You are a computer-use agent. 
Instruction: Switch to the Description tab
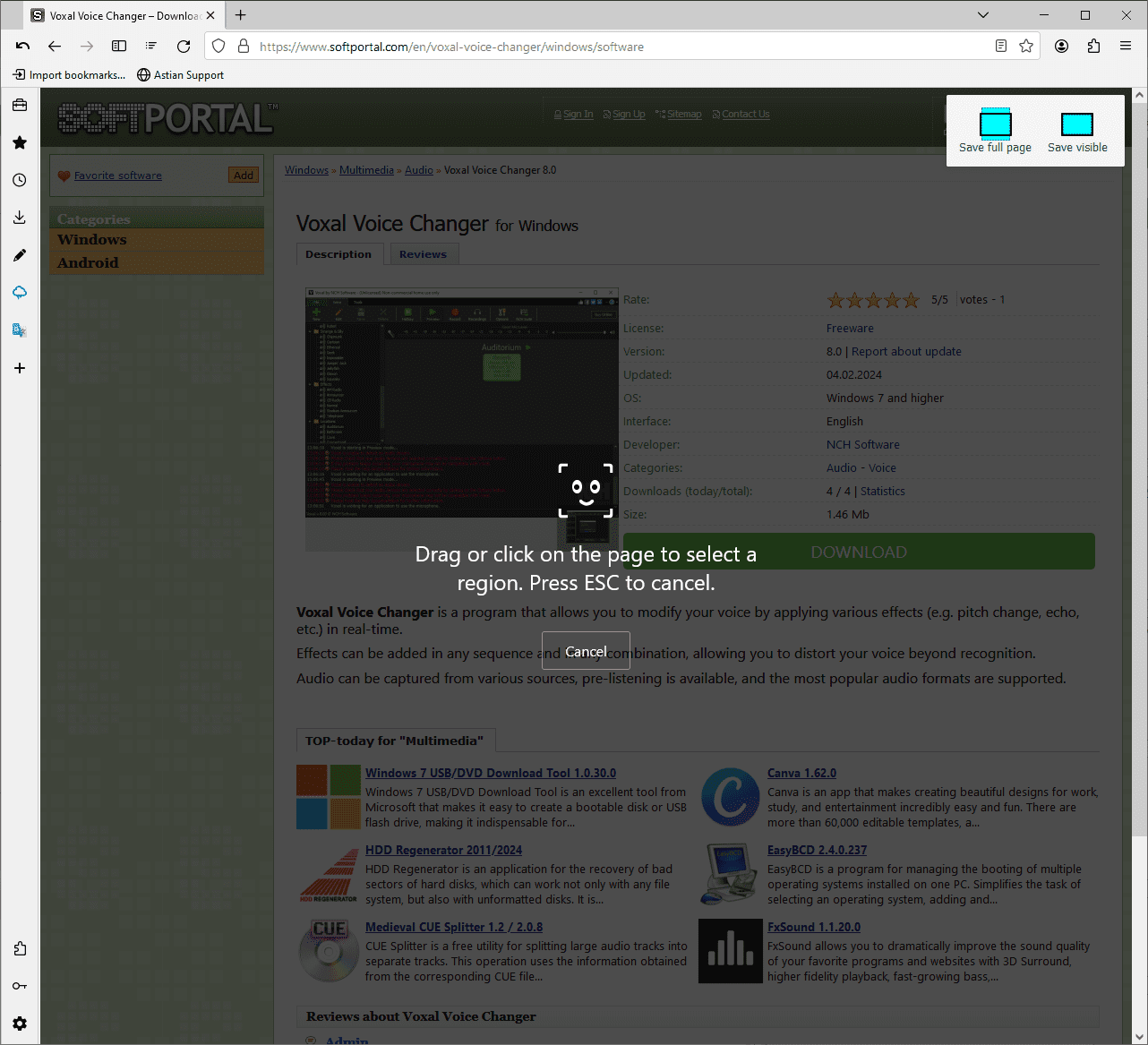[x=338, y=254]
